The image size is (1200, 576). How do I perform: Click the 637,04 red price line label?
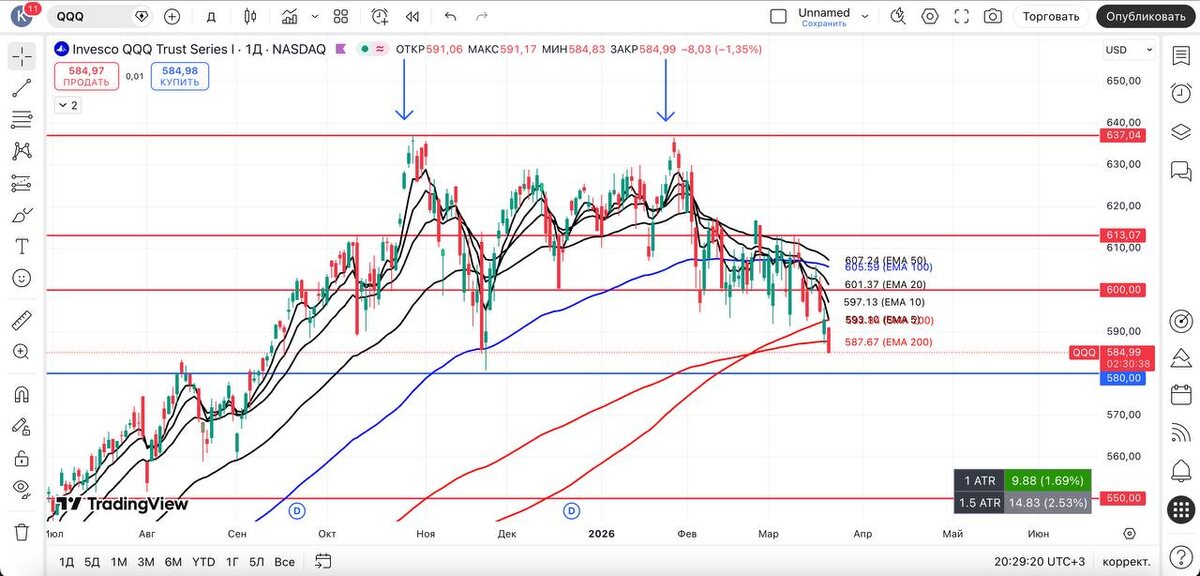(x=1123, y=135)
